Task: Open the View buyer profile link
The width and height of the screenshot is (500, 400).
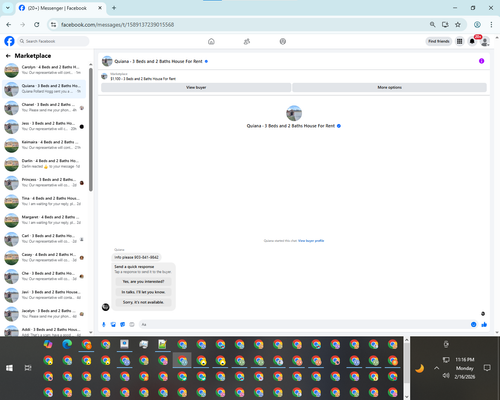Action: coord(311,241)
